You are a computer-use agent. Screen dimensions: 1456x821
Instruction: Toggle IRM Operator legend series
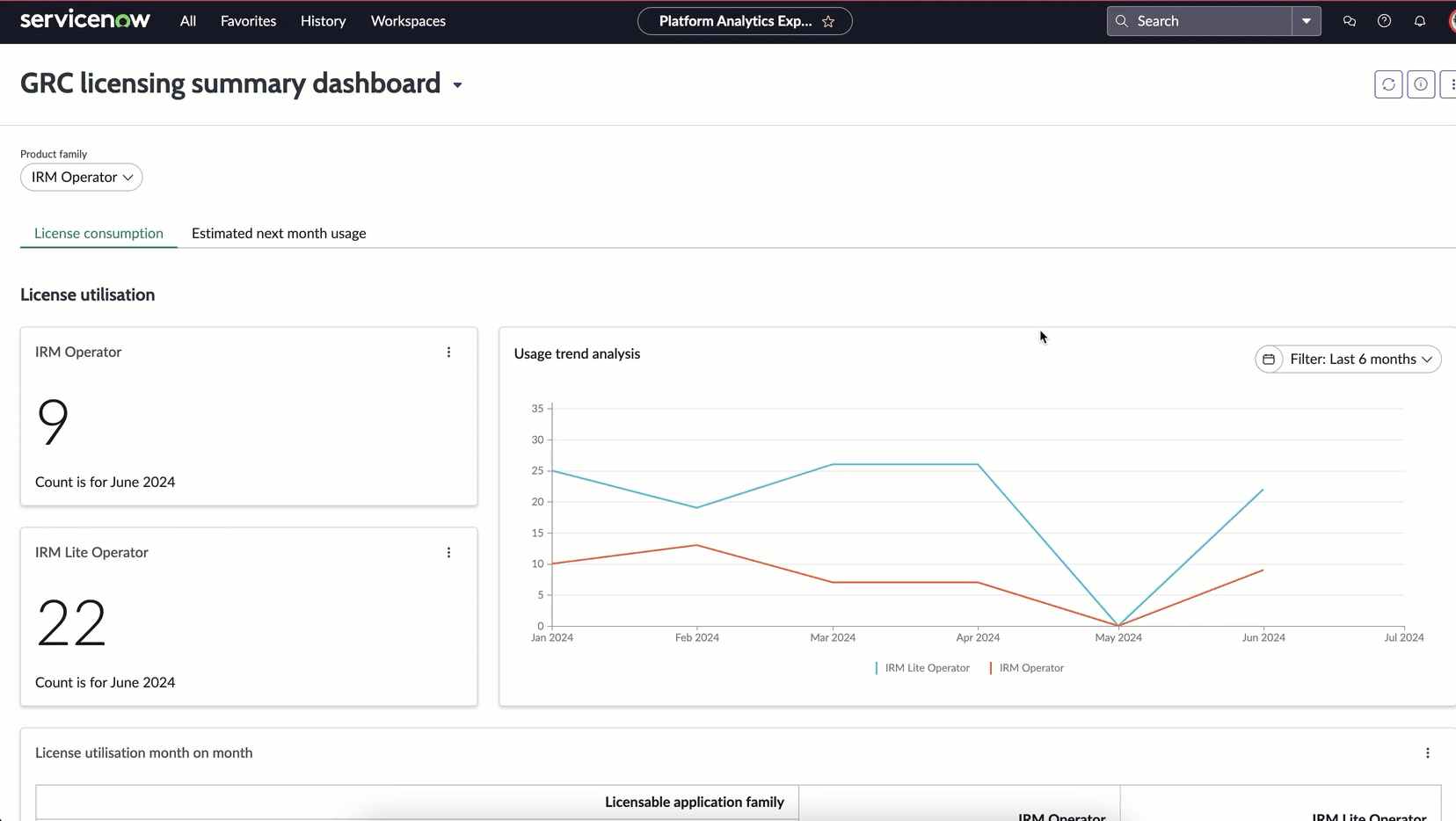[x=1026, y=668]
